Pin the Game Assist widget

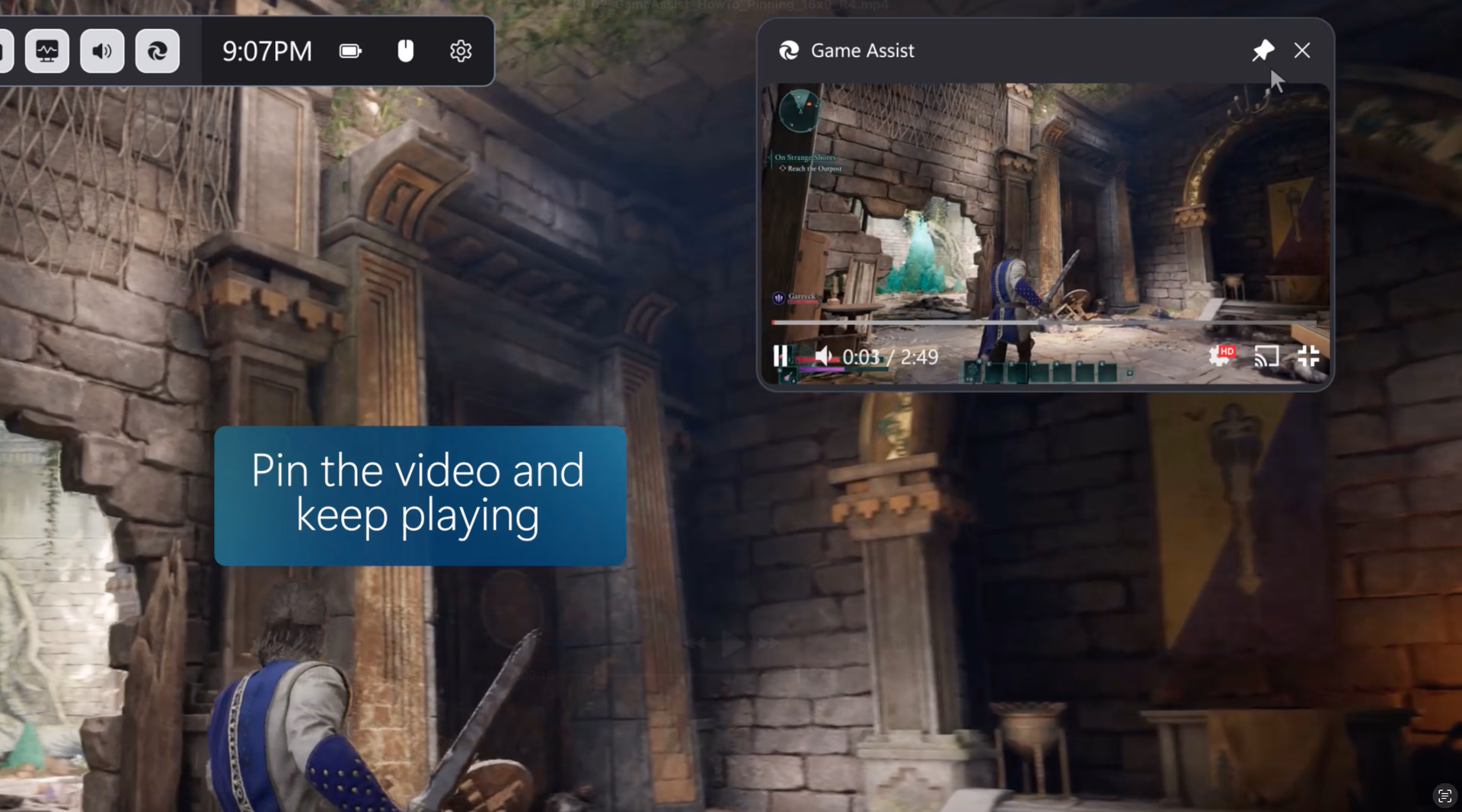click(x=1262, y=50)
